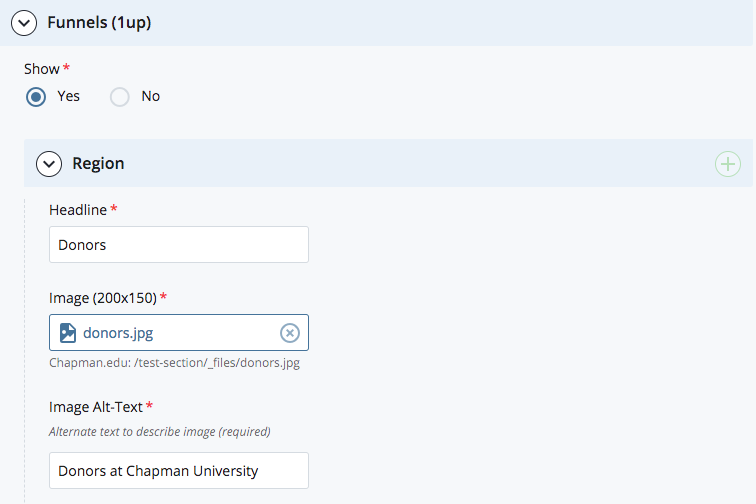Image resolution: width=756 pixels, height=504 pixels.
Task: Click the Headline input field
Action: (x=178, y=245)
